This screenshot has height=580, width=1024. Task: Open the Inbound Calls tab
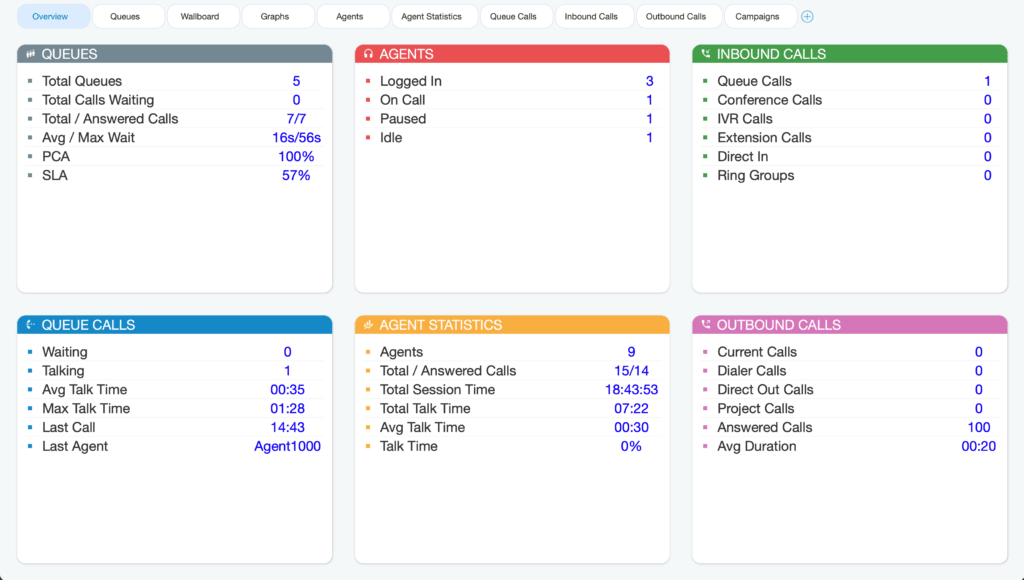coord(591,16)
